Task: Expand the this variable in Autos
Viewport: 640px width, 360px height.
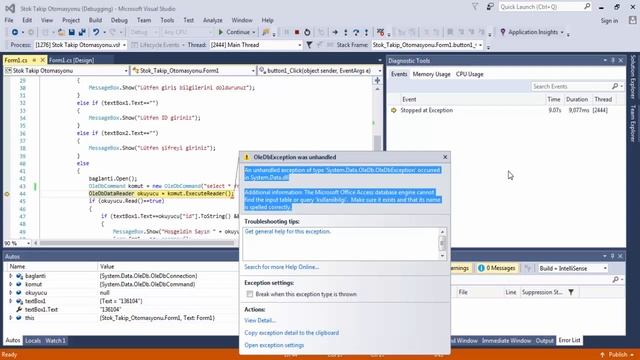Action: point(11,318)
